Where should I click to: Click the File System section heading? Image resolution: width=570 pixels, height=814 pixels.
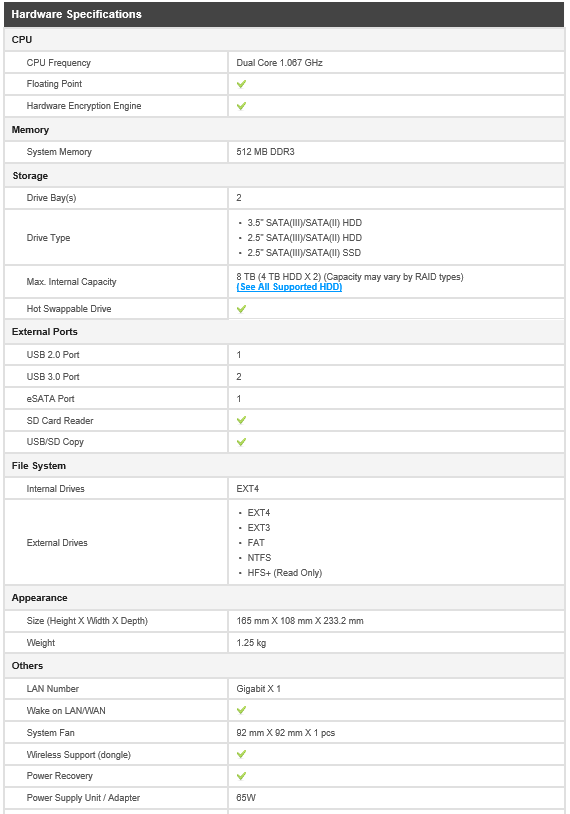point(39,466)
